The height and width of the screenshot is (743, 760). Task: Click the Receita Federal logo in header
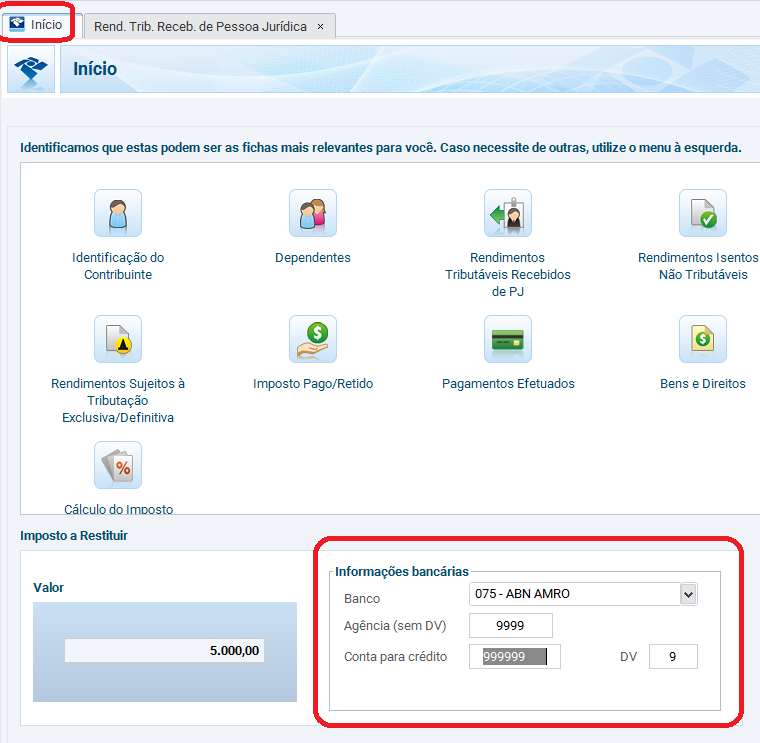pyautogui.click(x=31, y=69)
